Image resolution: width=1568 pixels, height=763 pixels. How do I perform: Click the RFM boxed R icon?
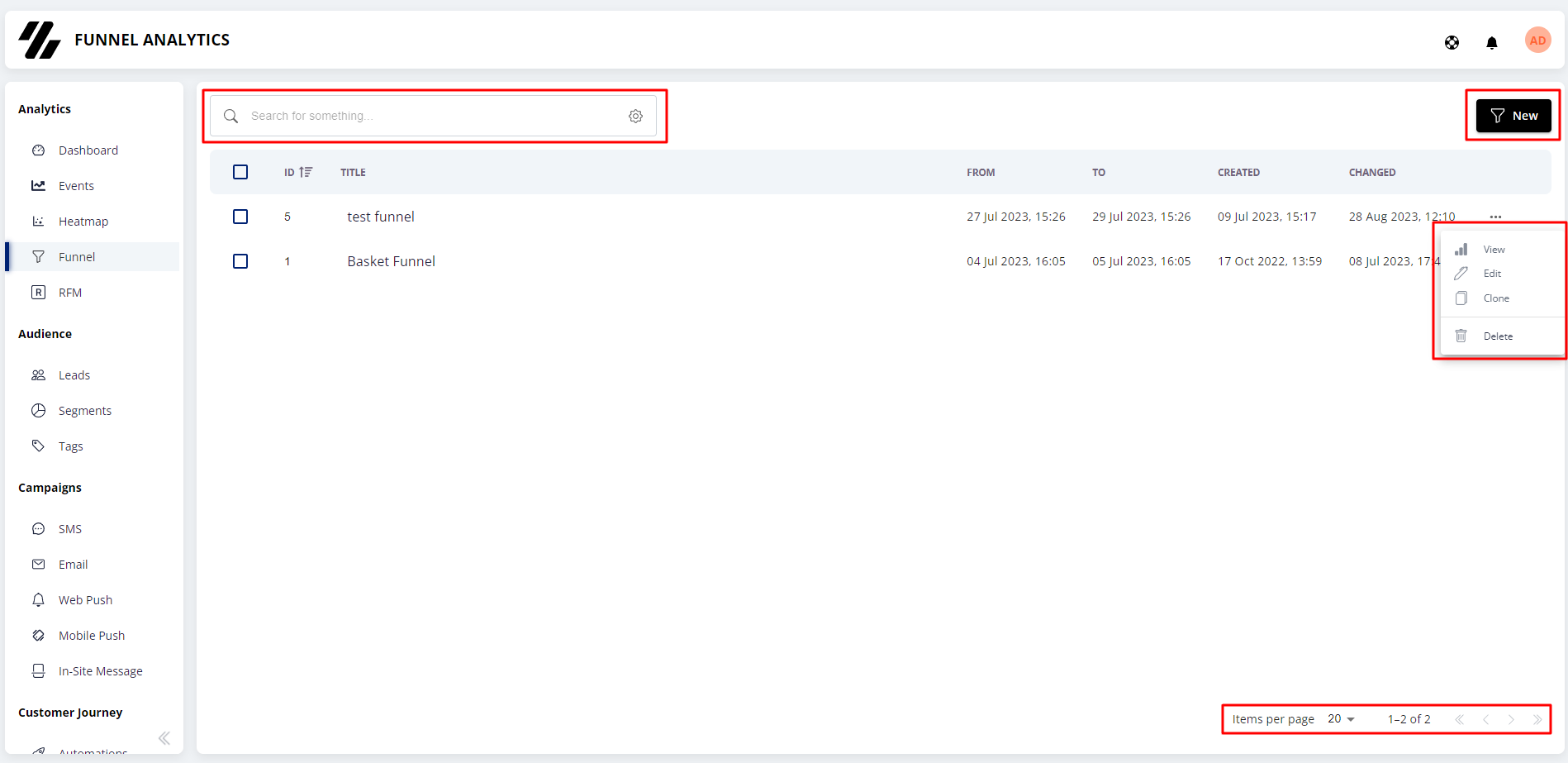pos(38,293)
